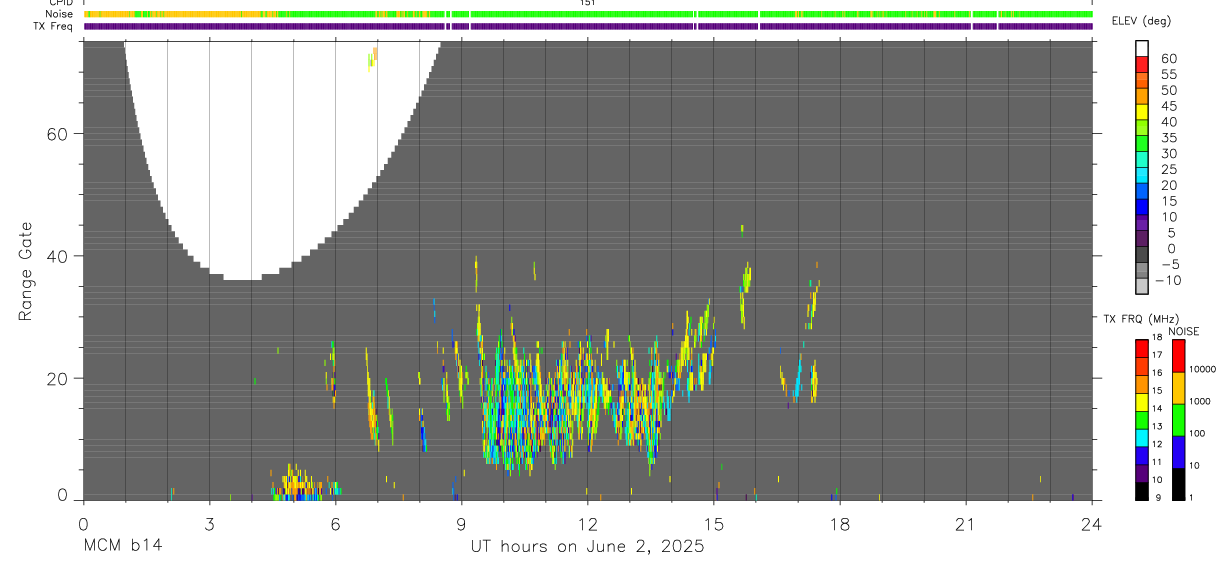Click x-axis hour tick label '15'
The width and height of the screenshot is (1228, 567).
pyautogui.click(x=714, y=525)
